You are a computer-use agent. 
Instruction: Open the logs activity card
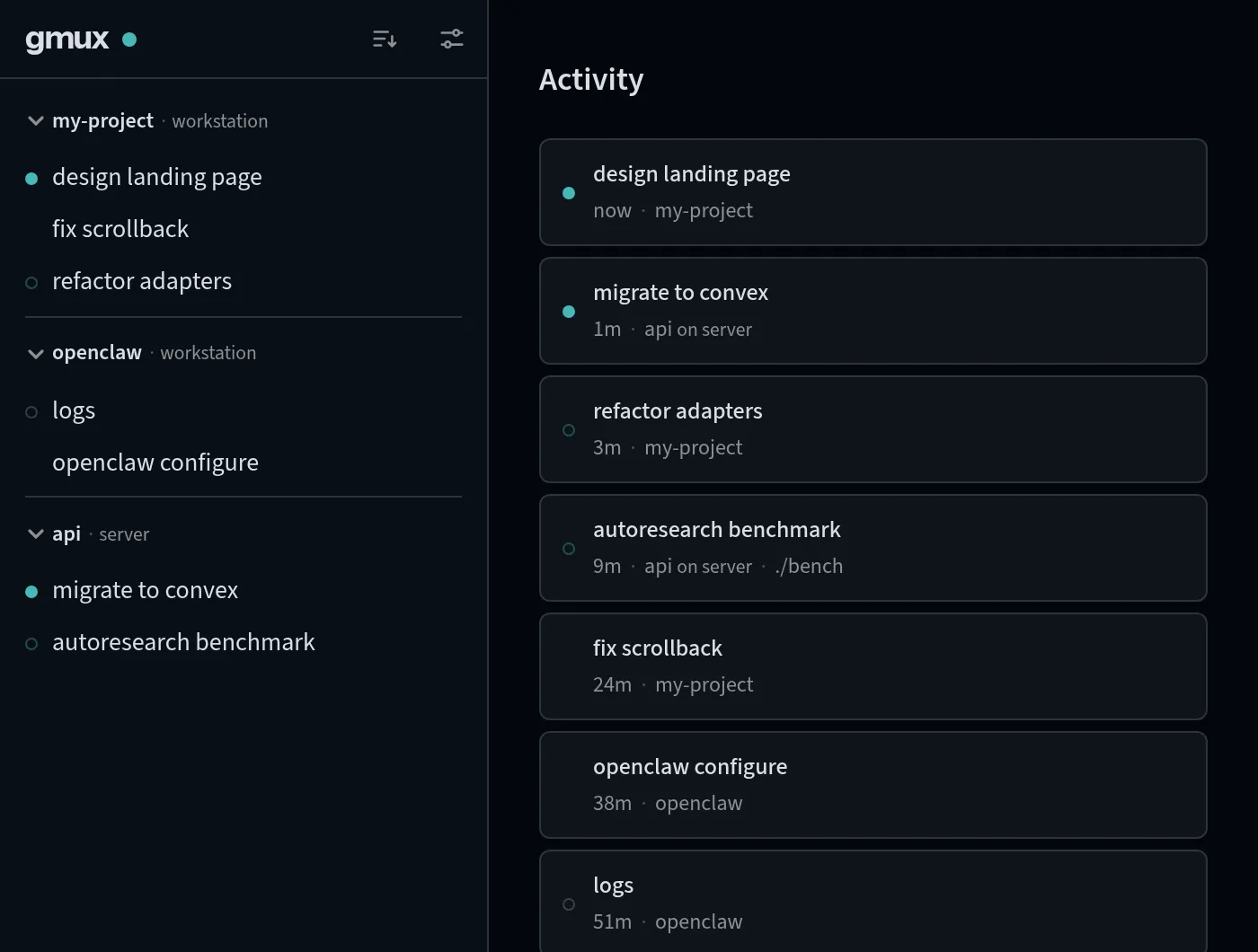click(873, 901)
